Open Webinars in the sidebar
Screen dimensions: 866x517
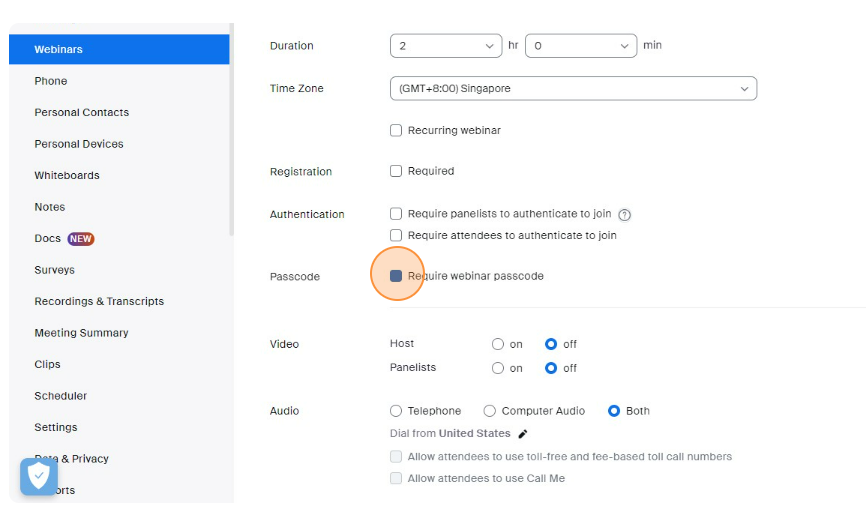click(x=119, y=49)
